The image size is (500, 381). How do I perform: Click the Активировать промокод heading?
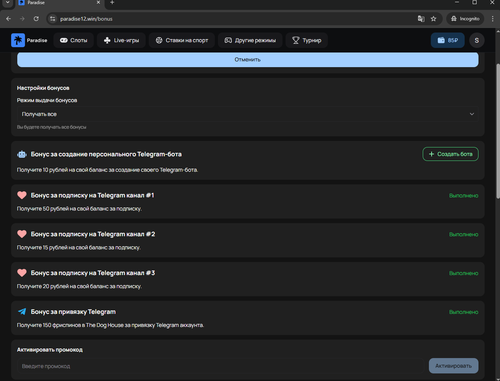tap(50, 350)
